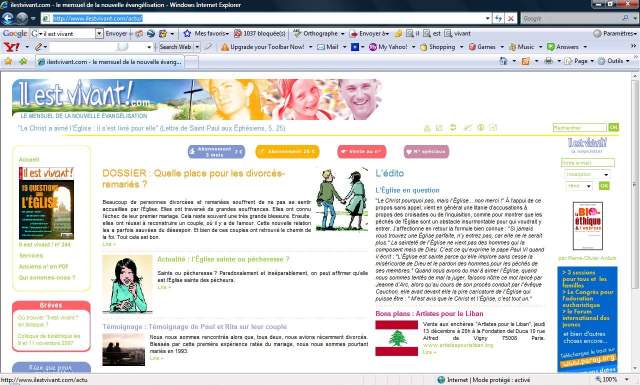Click the browser Back arrow button
640x385 pixels.
tap(8, 18)
